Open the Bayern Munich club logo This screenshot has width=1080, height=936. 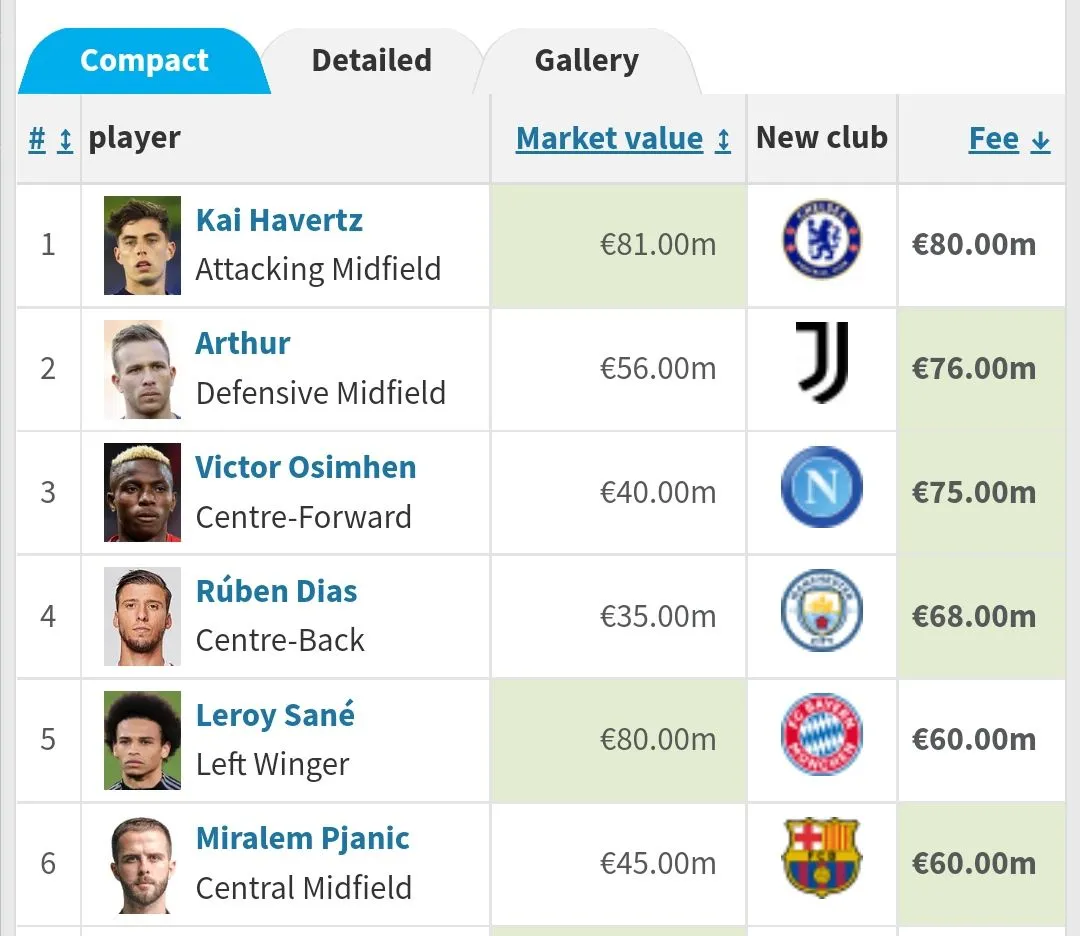click(x=821, y=735)
